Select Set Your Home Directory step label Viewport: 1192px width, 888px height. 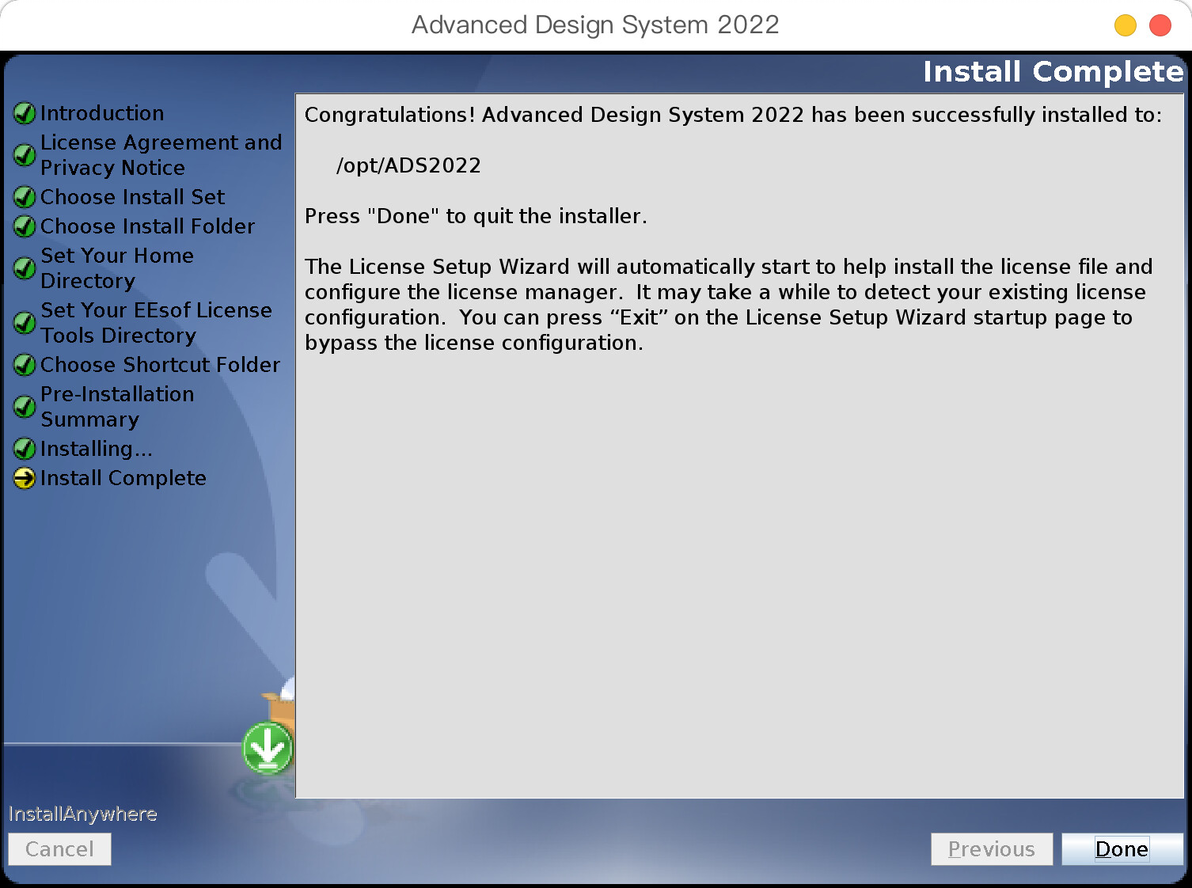click(x=117, y=268)
